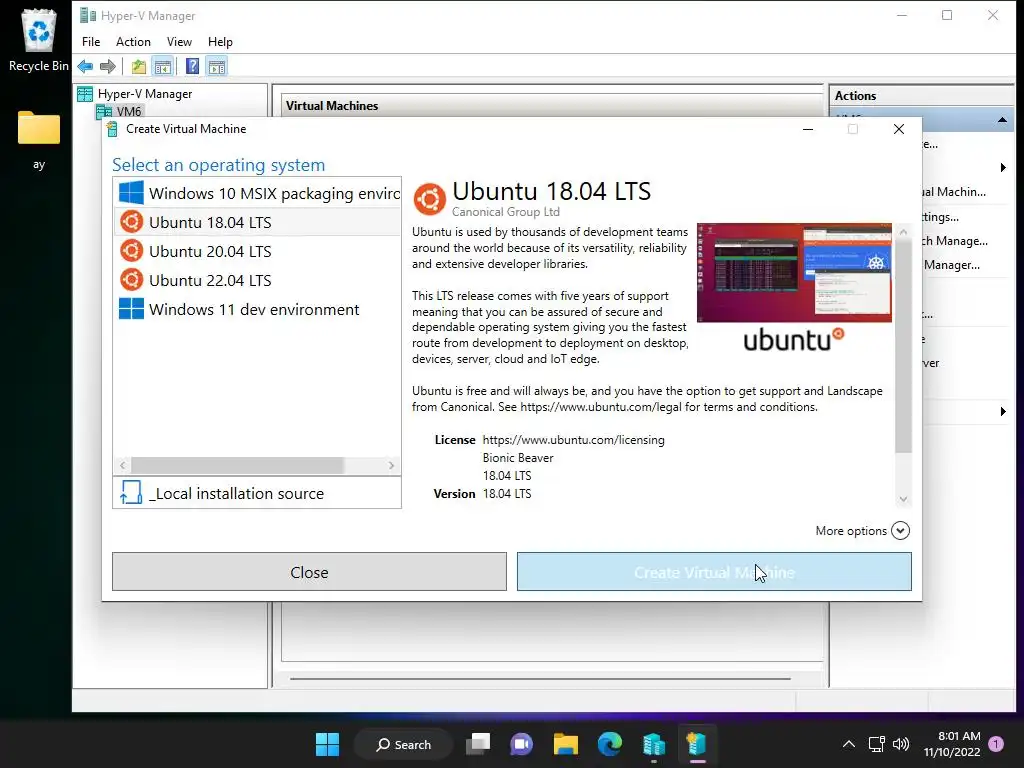Click the Create Virtual Machine button
This screenshot has width=1024, height=768.
click(x=714, y=572)
